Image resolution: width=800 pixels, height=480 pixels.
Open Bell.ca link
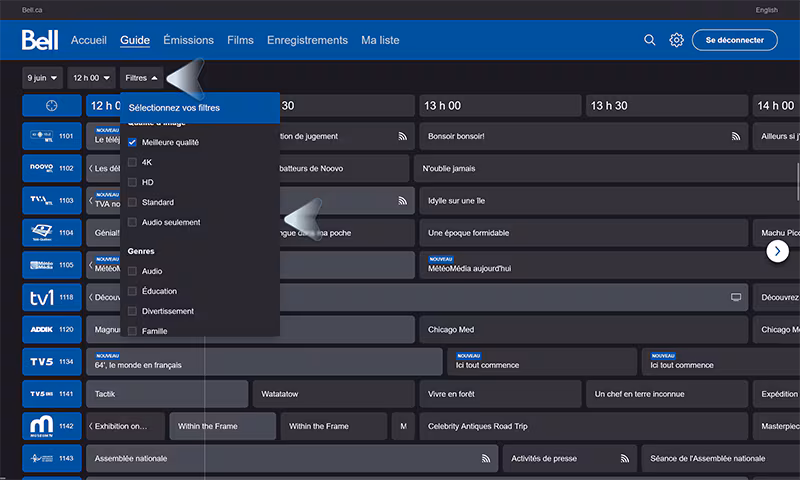pos(32,10)
